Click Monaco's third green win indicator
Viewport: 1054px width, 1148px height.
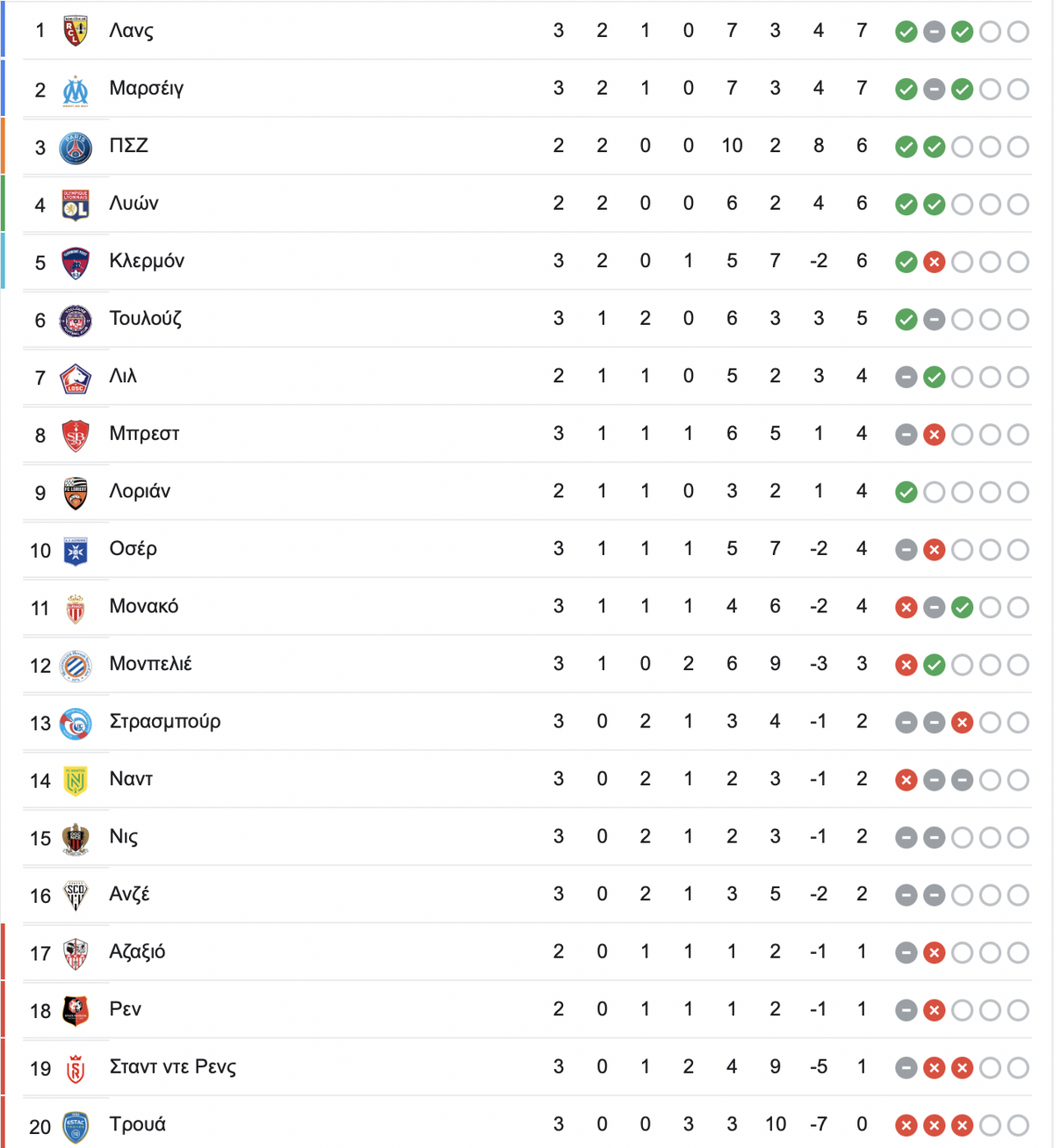963,608
